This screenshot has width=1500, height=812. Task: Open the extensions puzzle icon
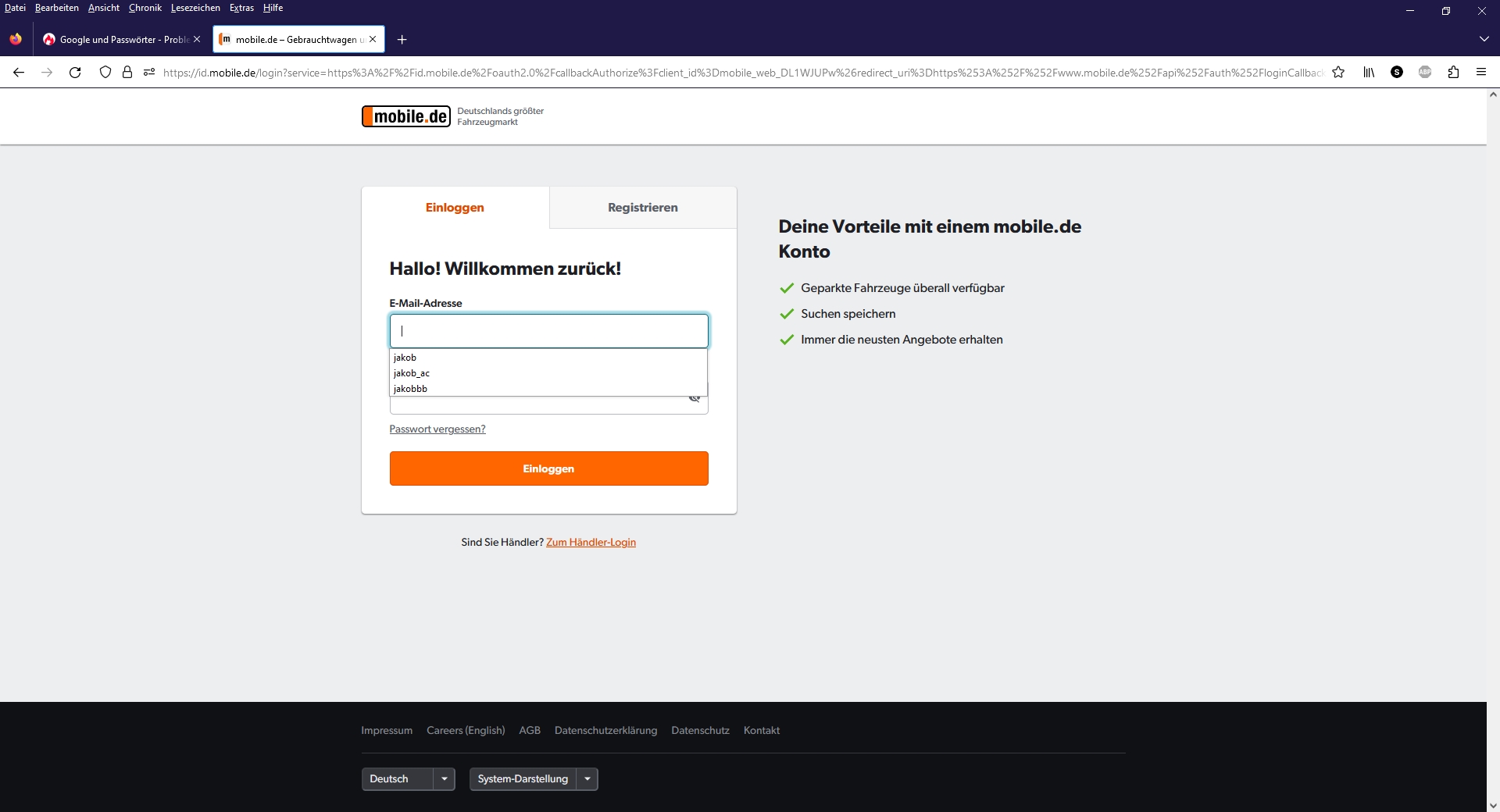coord(1453,73)
